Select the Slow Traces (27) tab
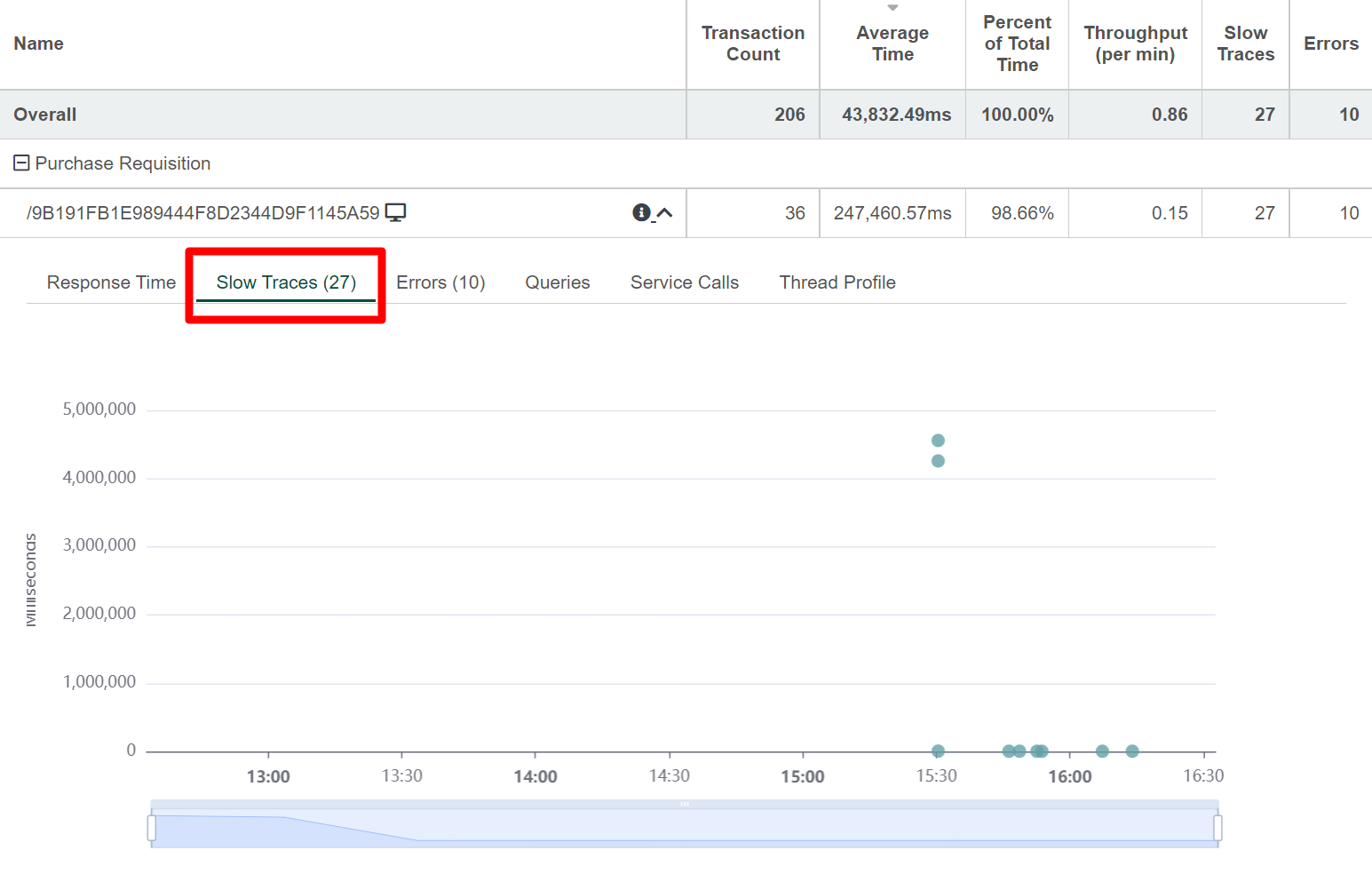Screen dimensions: 1372x874 click(286, 282)
